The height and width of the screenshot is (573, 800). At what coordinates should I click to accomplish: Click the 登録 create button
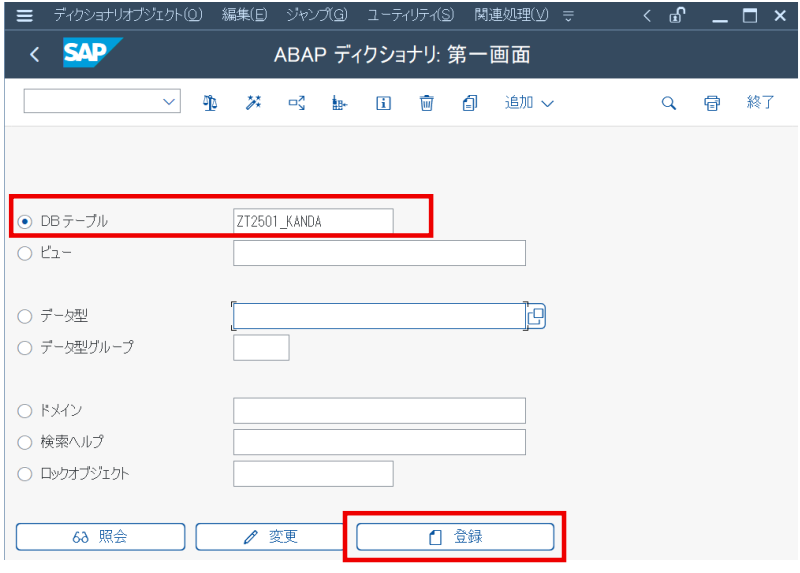point(455,537)
